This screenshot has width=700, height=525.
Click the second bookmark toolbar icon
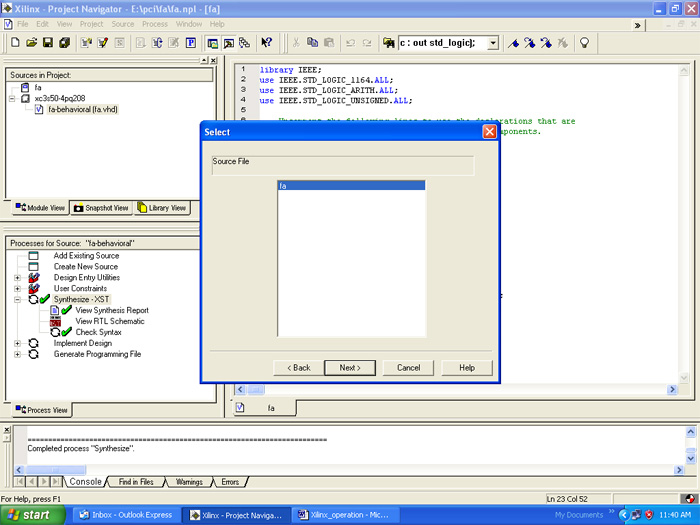pyautogui.click(x=530, y=43)
